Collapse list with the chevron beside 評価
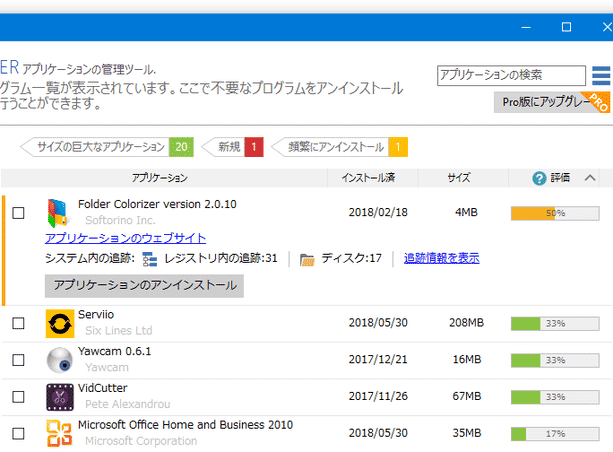Screen dimensions: 613x452 (x=590, y=178)
